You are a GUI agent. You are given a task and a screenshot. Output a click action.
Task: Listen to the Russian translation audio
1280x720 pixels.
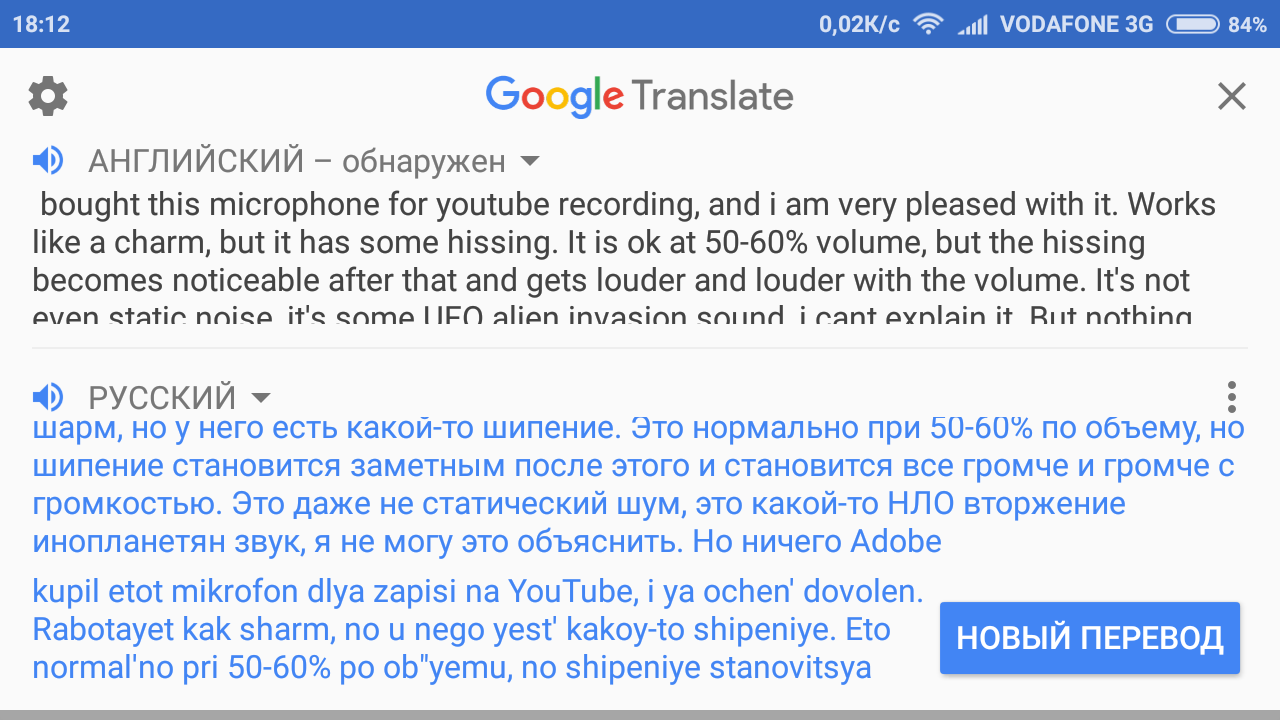tap(48, 397)
